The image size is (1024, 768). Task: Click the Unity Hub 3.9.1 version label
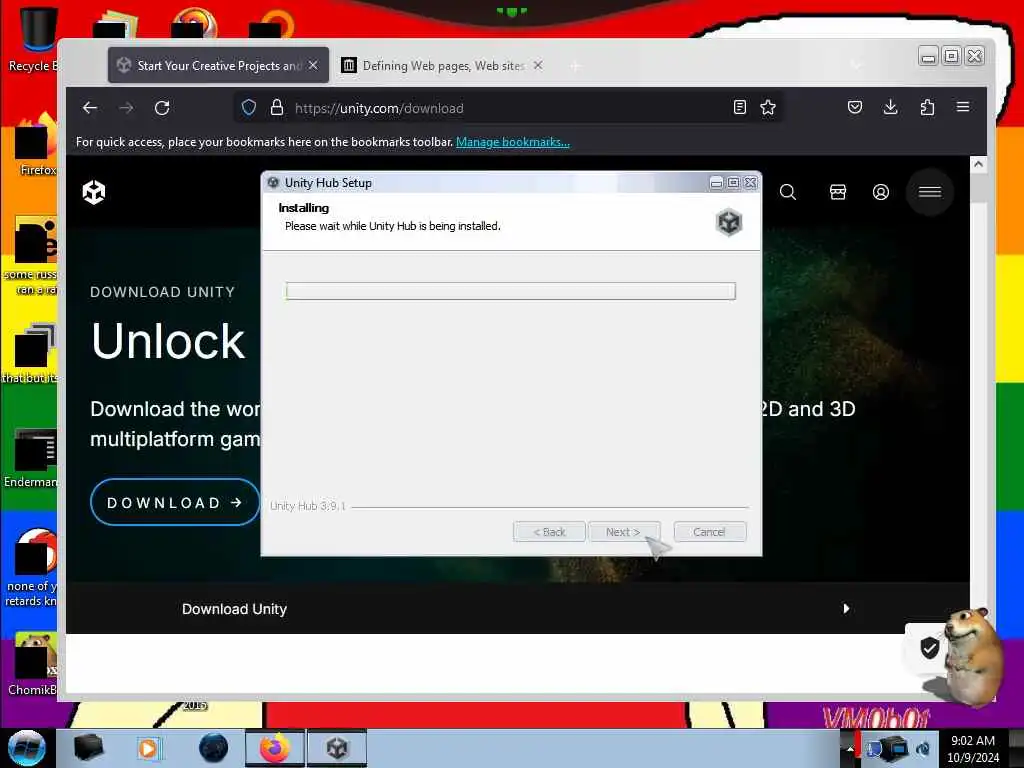pos(308,506)
